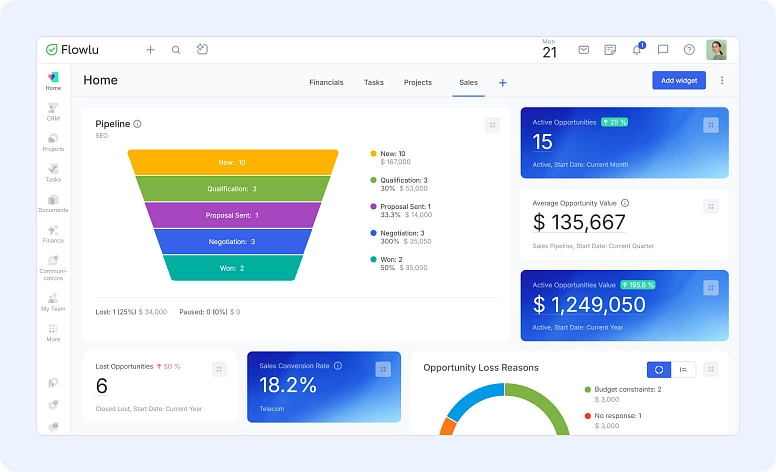Open Average Opportunity Value widget handle menu
The height and width of the screenshot is (472, 776).
click(x=711, y=206)
